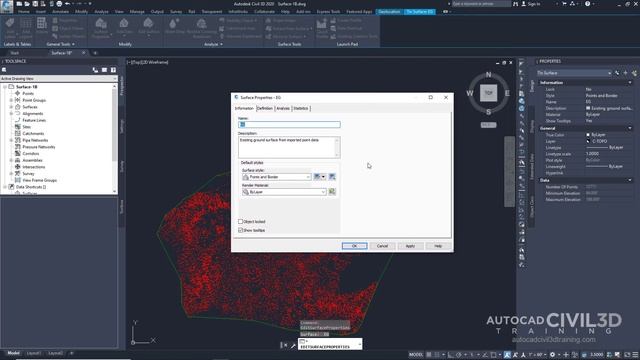
Task: Confirm dialog with OK button
Action: tap(354, 246)
